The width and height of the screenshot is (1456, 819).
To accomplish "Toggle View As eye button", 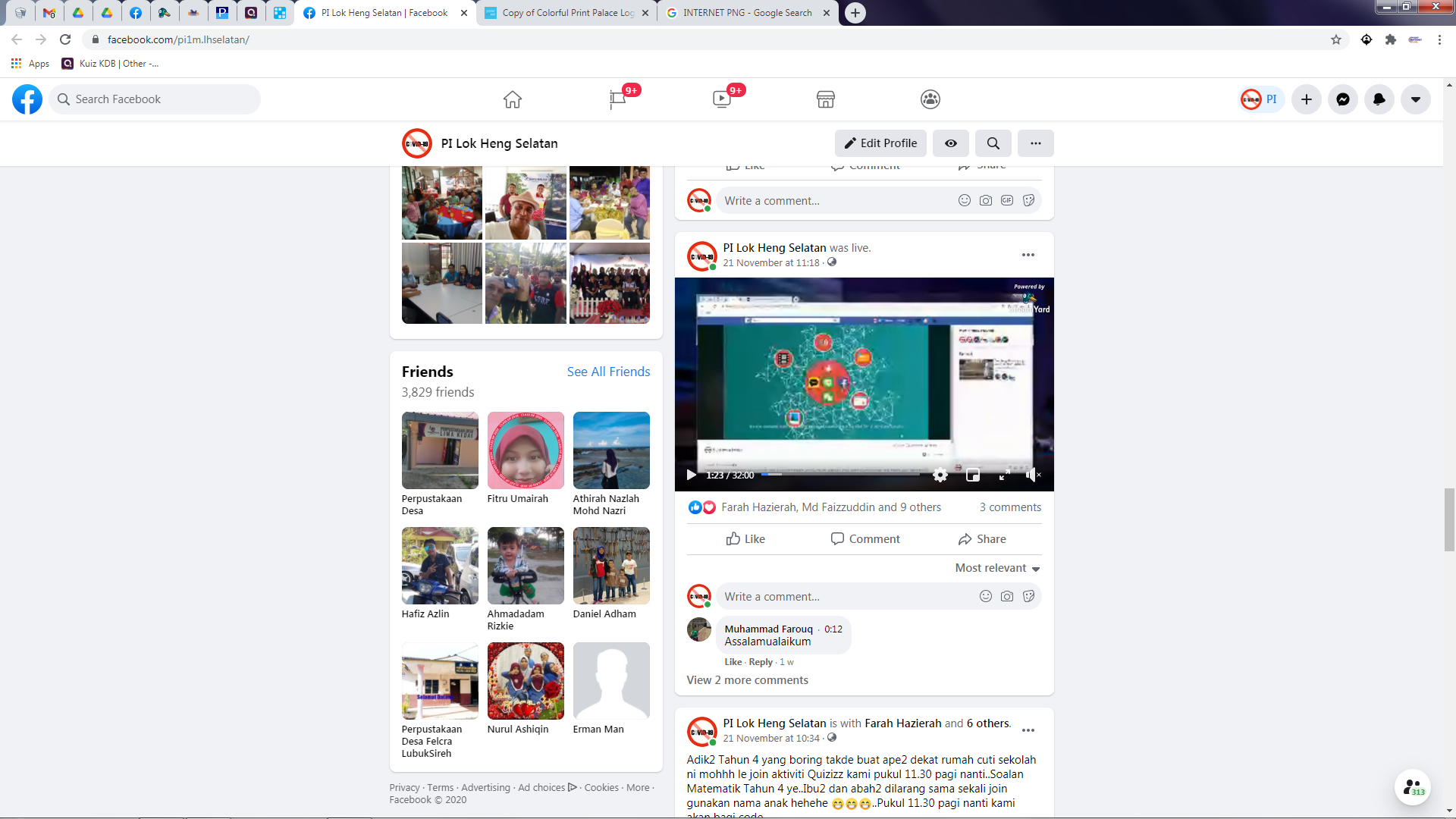I will click(x=950, y=143).
